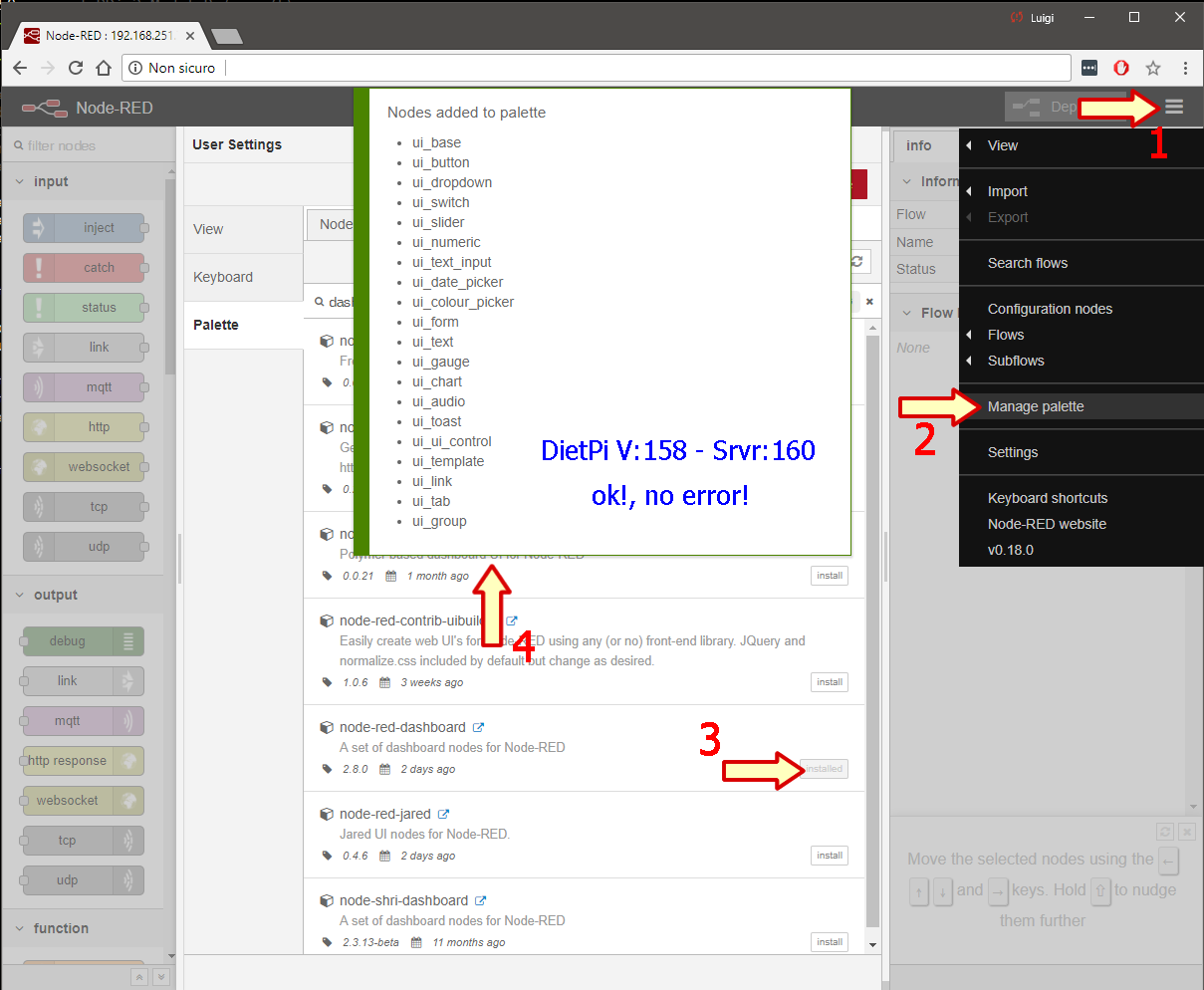Open node-shri-dashboard external link icon
This screenshot has width=1204, height=990.
click(480, 901)
